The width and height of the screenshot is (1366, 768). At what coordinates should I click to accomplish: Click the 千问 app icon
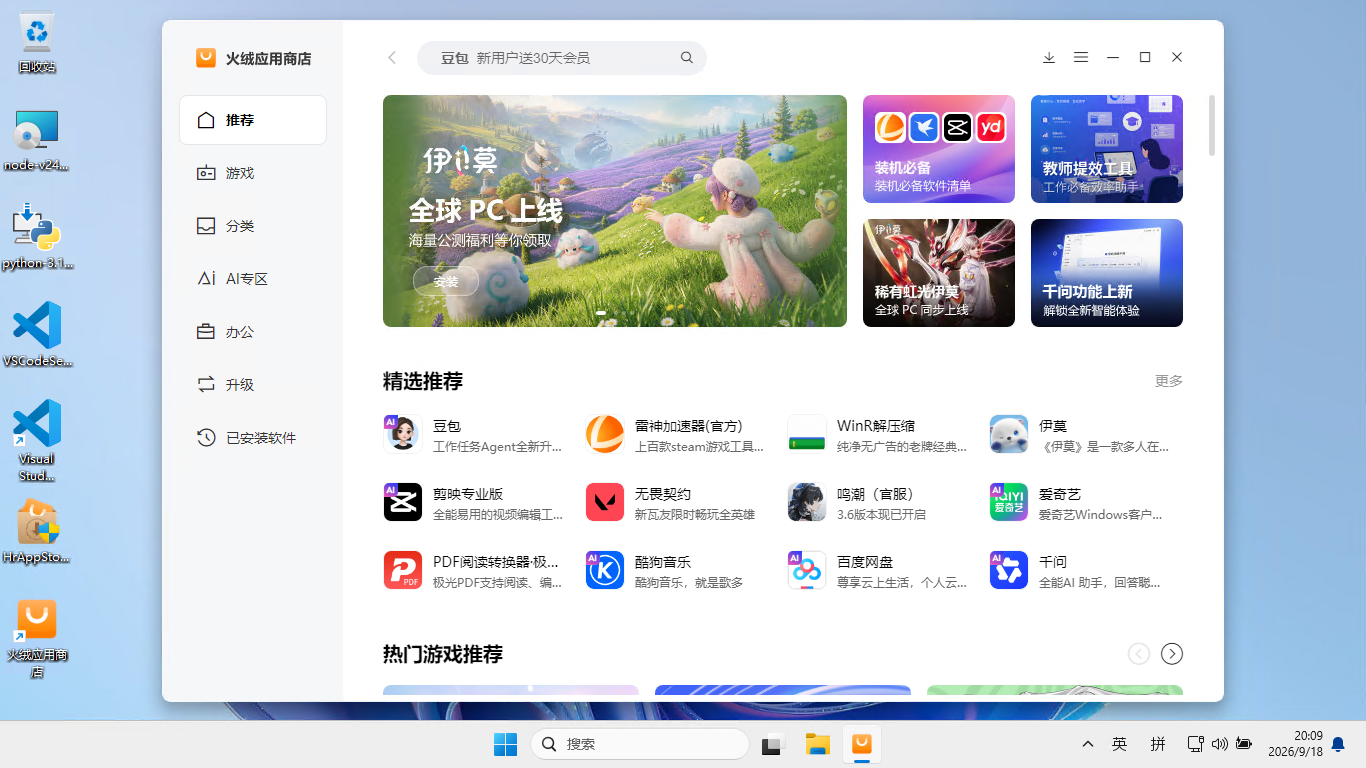coord(1009,570)
